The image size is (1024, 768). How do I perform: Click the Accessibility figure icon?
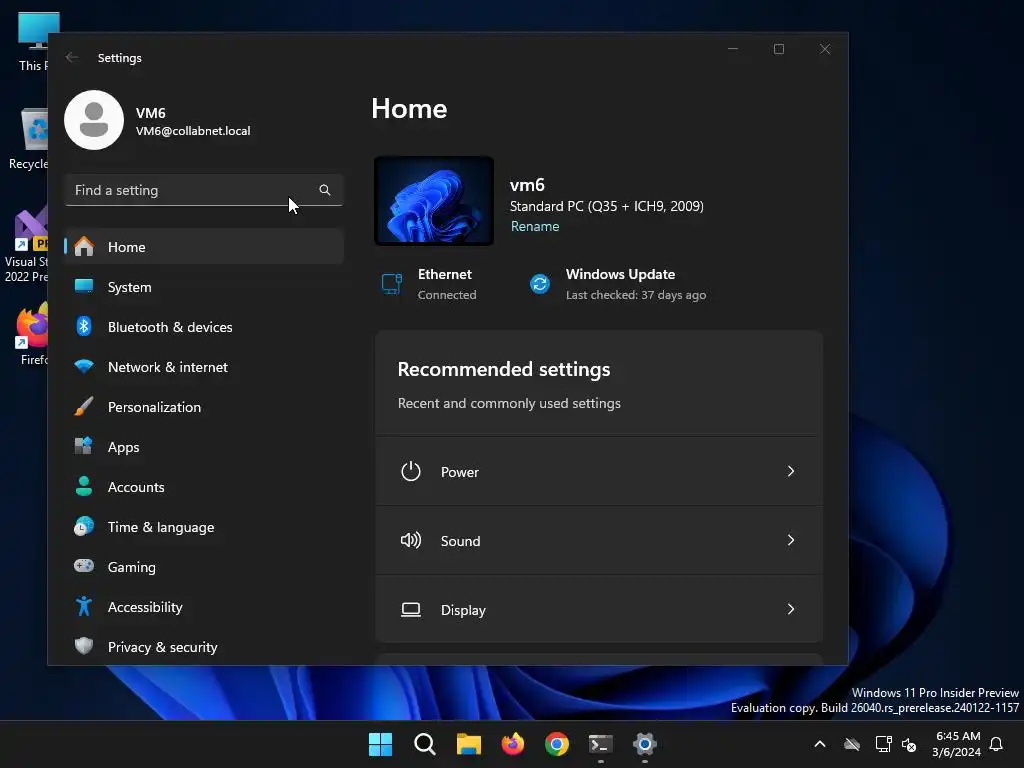coord(84,606)
